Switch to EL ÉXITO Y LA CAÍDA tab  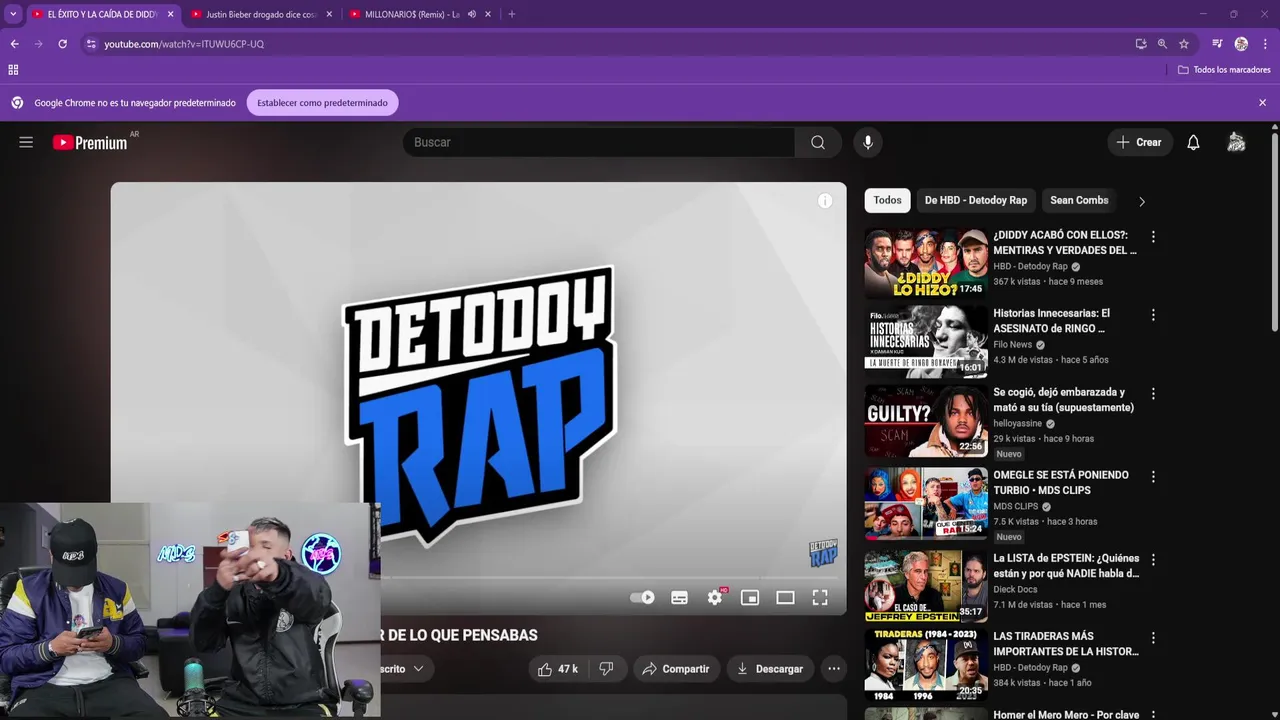point(103,14)
